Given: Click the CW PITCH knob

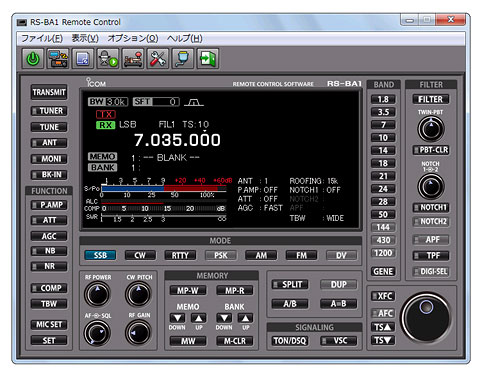Looking at the screenshot, I should tap(138, 294).
